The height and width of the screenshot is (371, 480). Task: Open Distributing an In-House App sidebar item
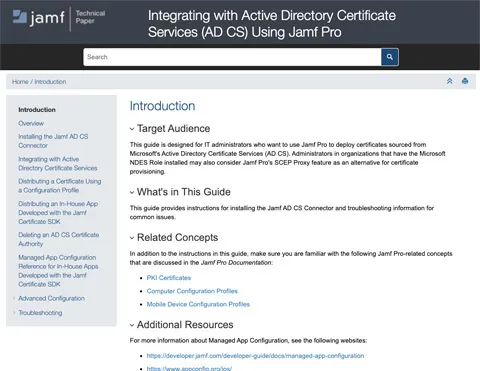(x=58, y=213)
